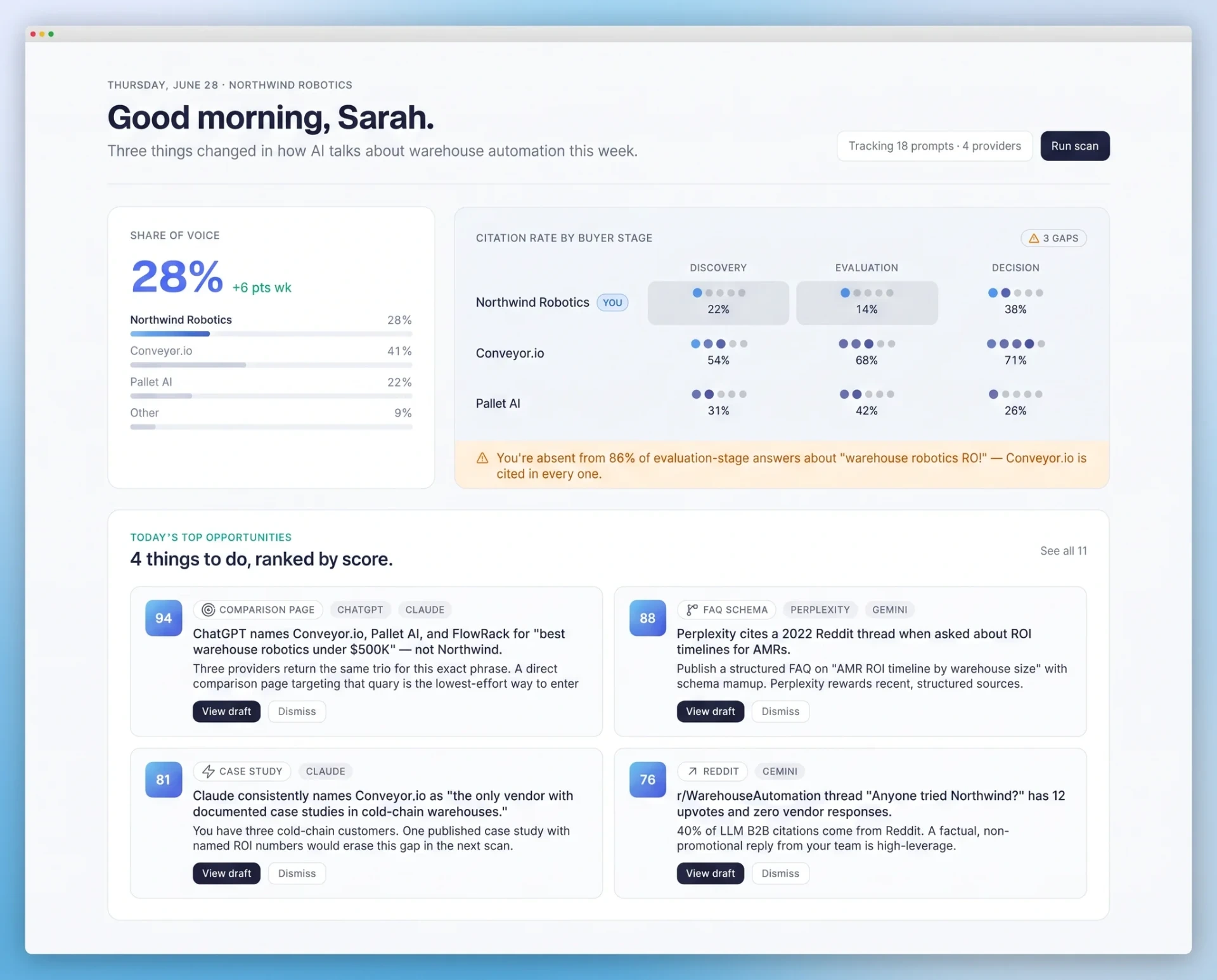View draft for the Reddit thread opportunity
The image size is (1217, 980).
[710, 874]
